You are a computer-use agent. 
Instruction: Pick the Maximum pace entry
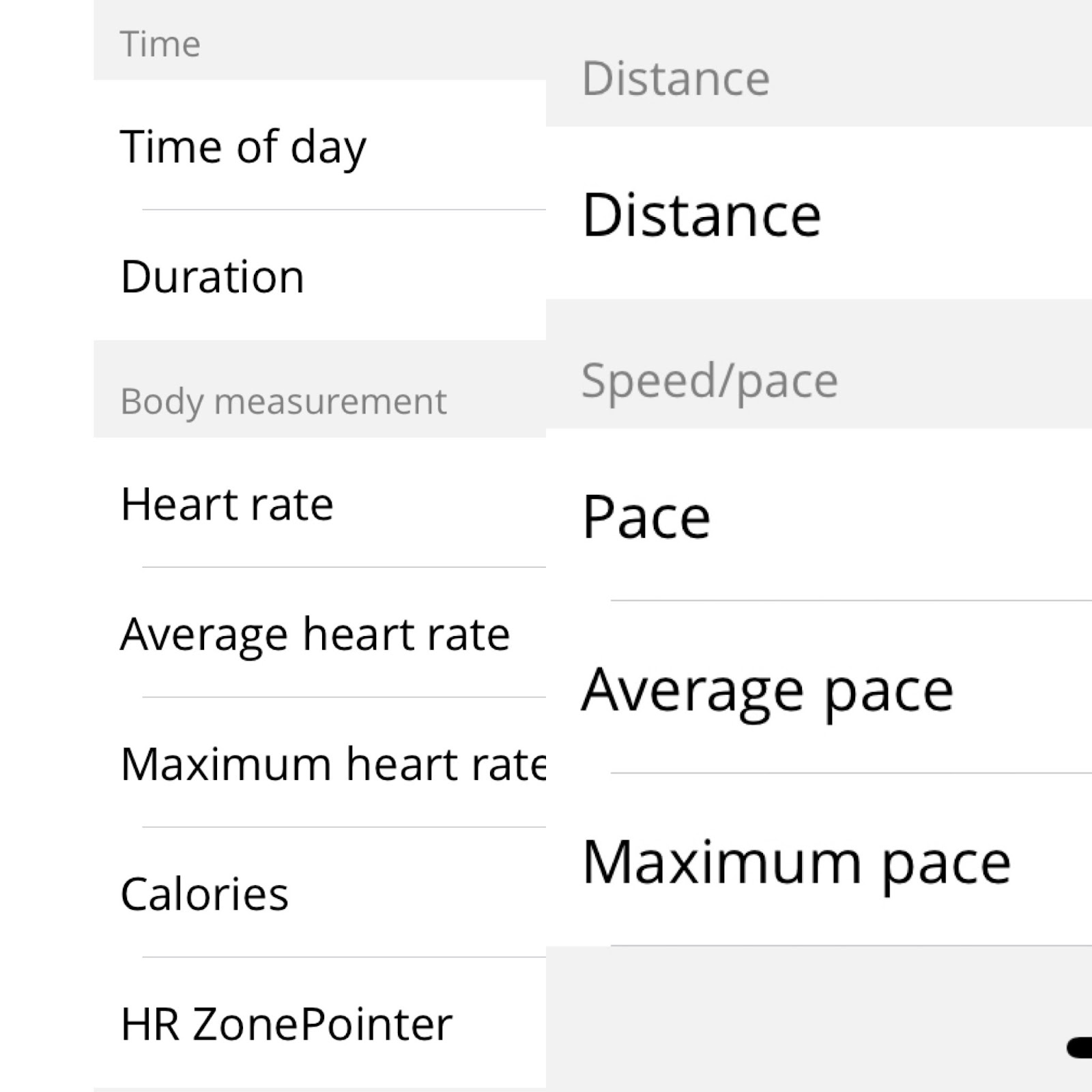796,862
